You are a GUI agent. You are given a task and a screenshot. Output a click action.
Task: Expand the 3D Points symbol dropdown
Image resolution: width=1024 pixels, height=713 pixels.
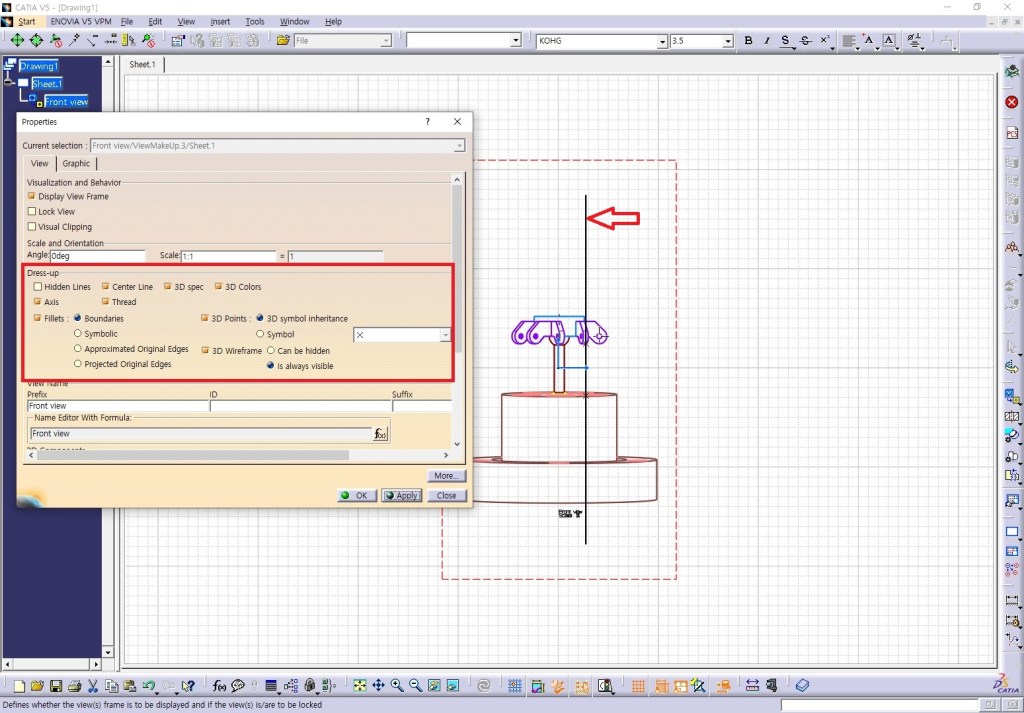[x=445, y=335]
